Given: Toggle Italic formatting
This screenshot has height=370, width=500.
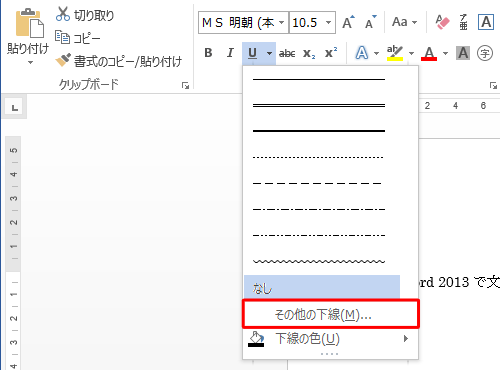Looking at the screenshot, I should point(230,53).
